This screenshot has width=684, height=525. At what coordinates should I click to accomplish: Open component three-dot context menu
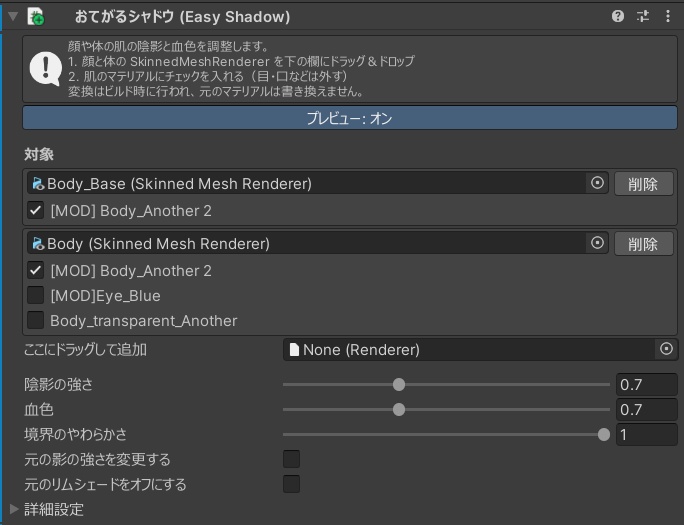click(668, 17)
